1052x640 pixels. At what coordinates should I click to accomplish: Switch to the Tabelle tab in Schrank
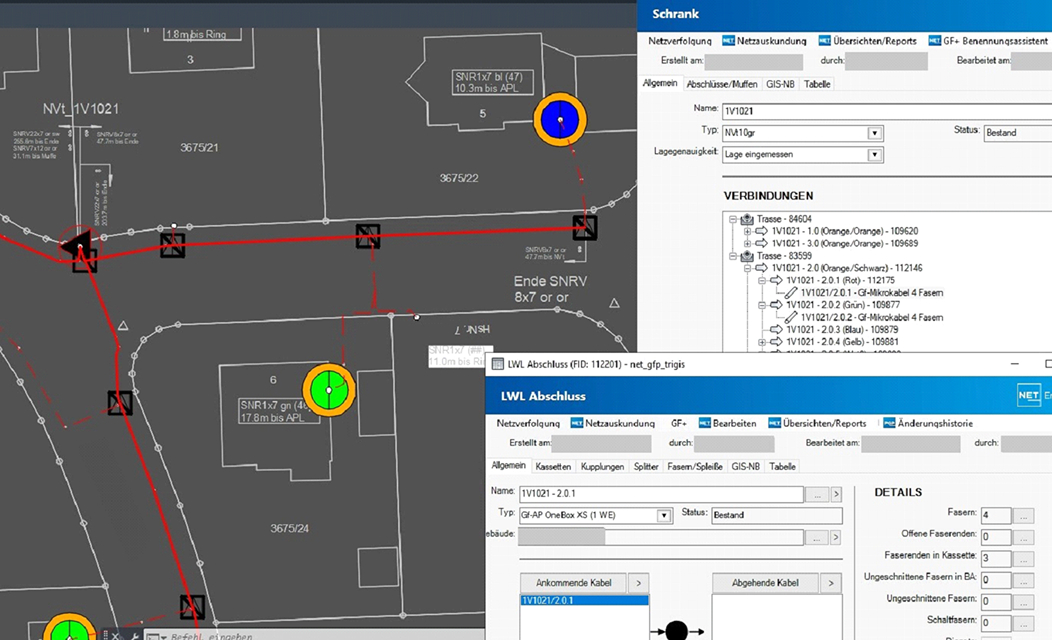click(x=817, y=84)
